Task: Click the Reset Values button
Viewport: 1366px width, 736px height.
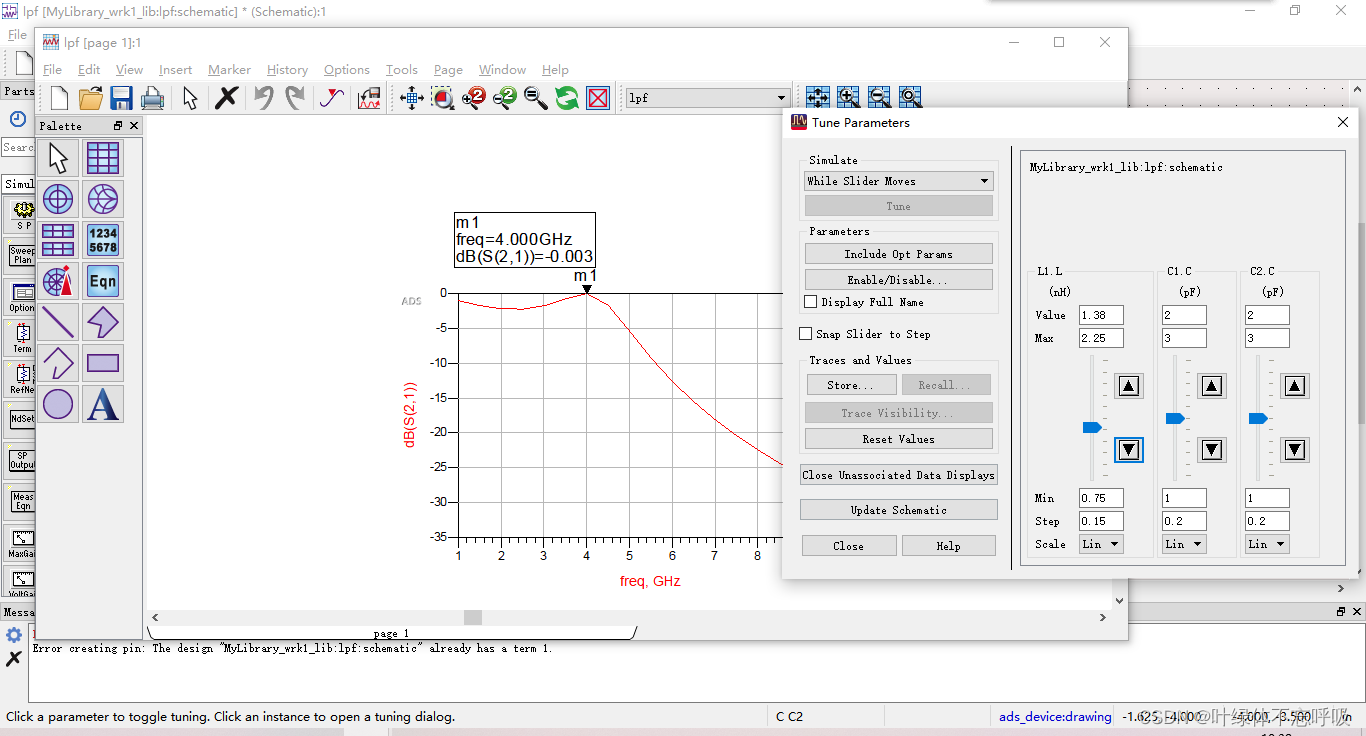Action: 898,439
